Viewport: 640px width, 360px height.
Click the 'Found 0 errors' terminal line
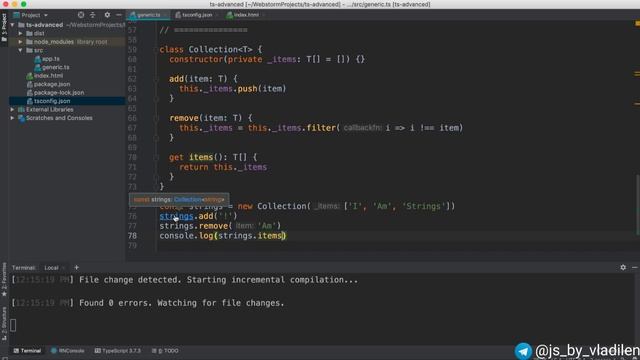pyautogui.click(x=147, y=303)
